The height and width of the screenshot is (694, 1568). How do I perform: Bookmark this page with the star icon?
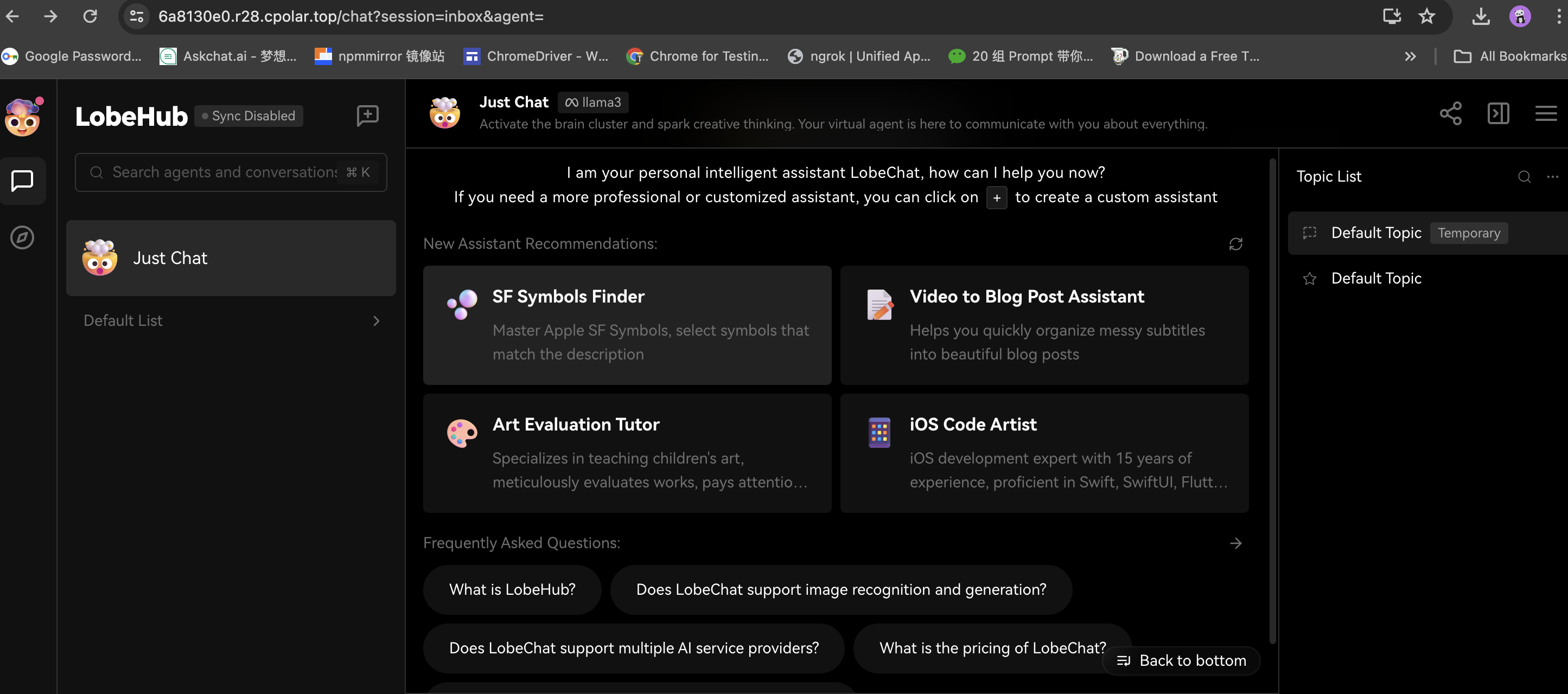click(1426, 16)
